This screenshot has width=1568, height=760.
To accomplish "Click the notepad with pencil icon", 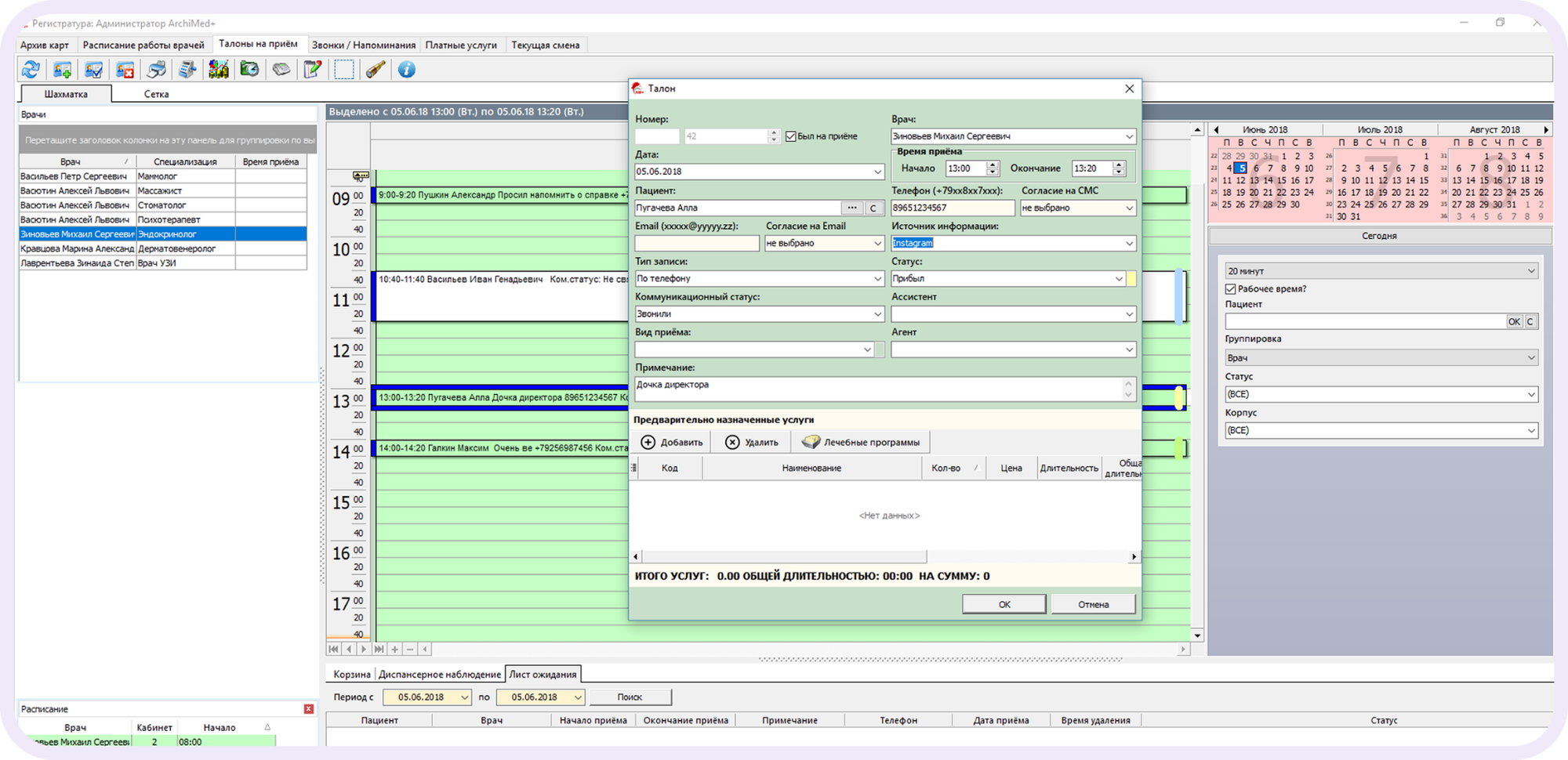I will pos(313,70).
